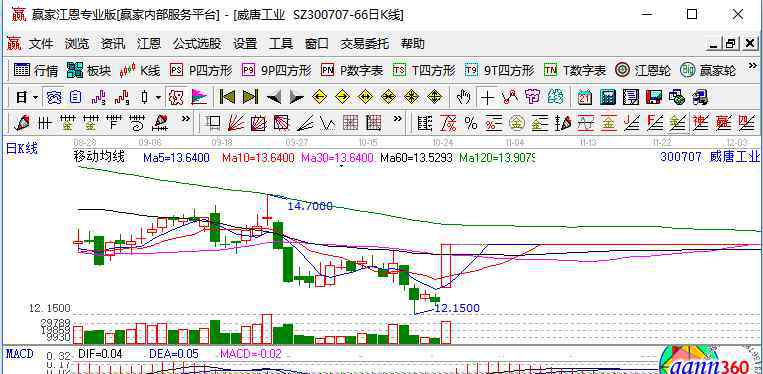Open the 帮助 menu
Image resolution: width=763 pixels, height=374 pixels.
click(413, 44)
